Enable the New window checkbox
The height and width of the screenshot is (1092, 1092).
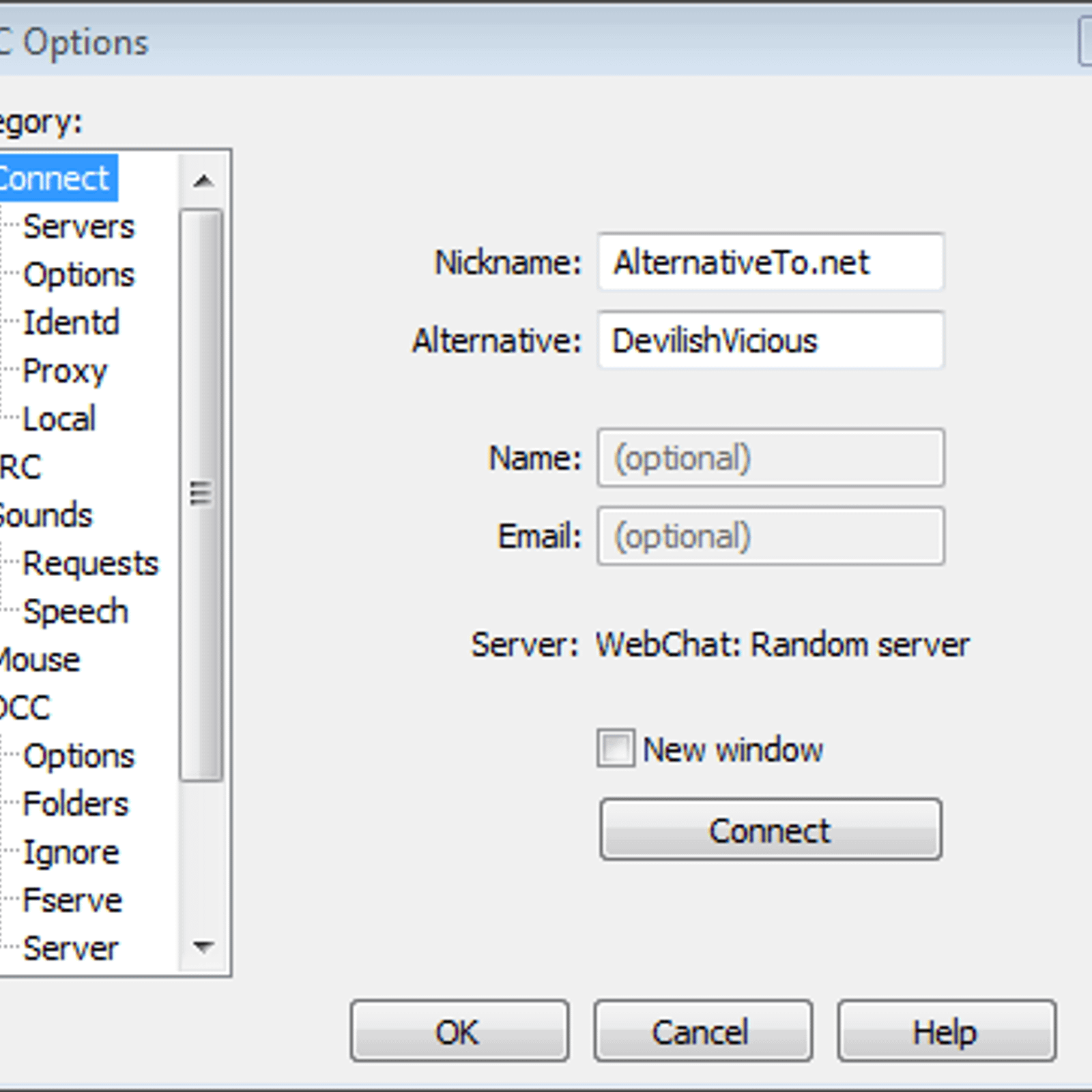(616, 749)
